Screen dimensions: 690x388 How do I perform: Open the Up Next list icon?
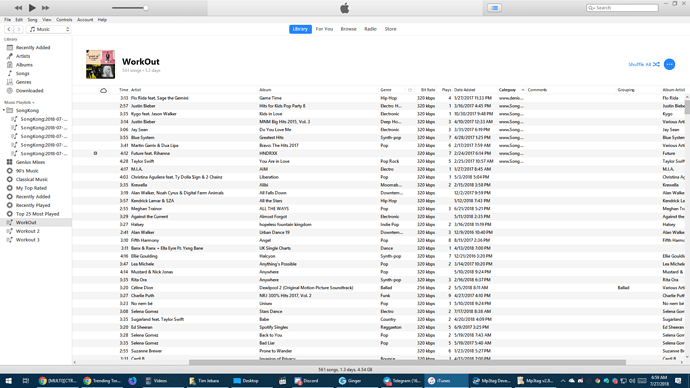pos(495,8)
